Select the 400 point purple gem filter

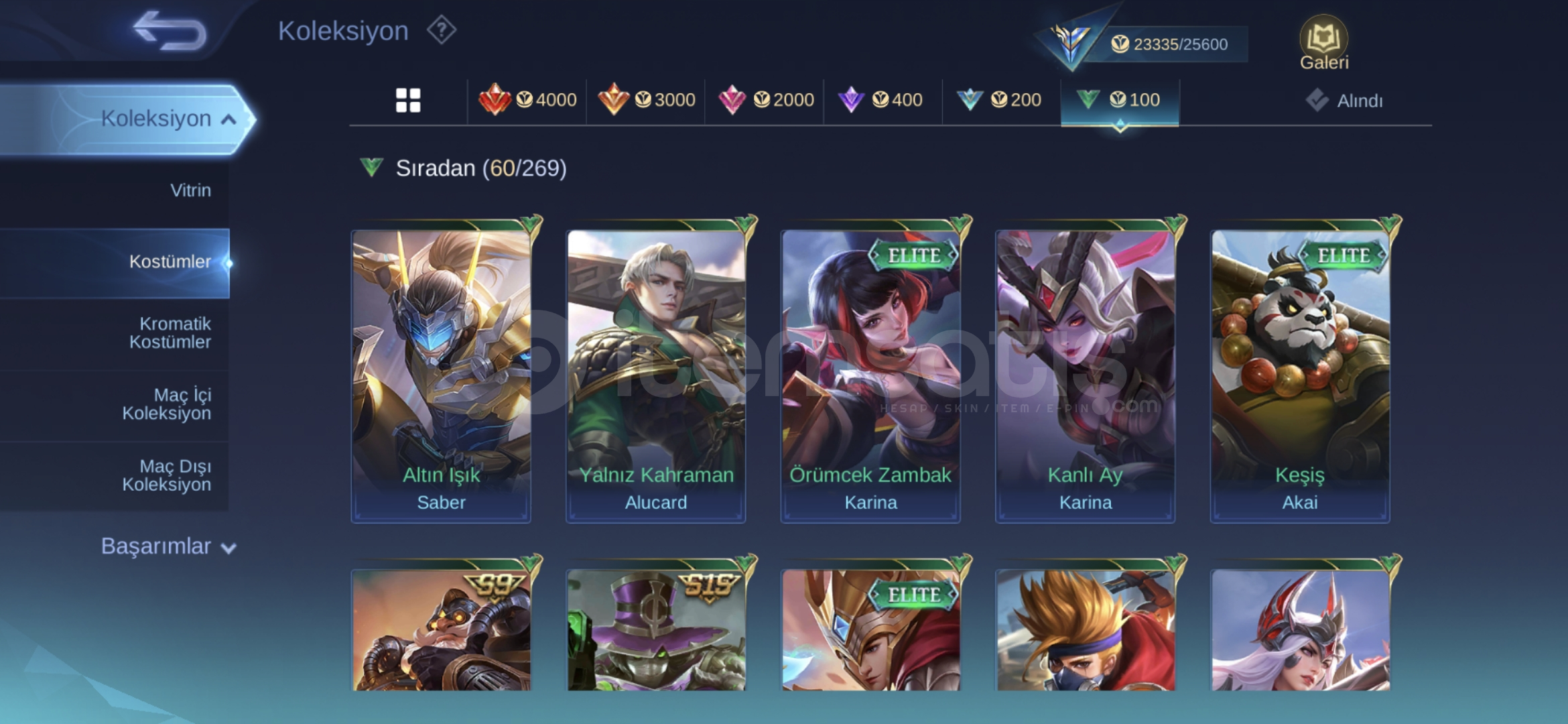(880, 100)
